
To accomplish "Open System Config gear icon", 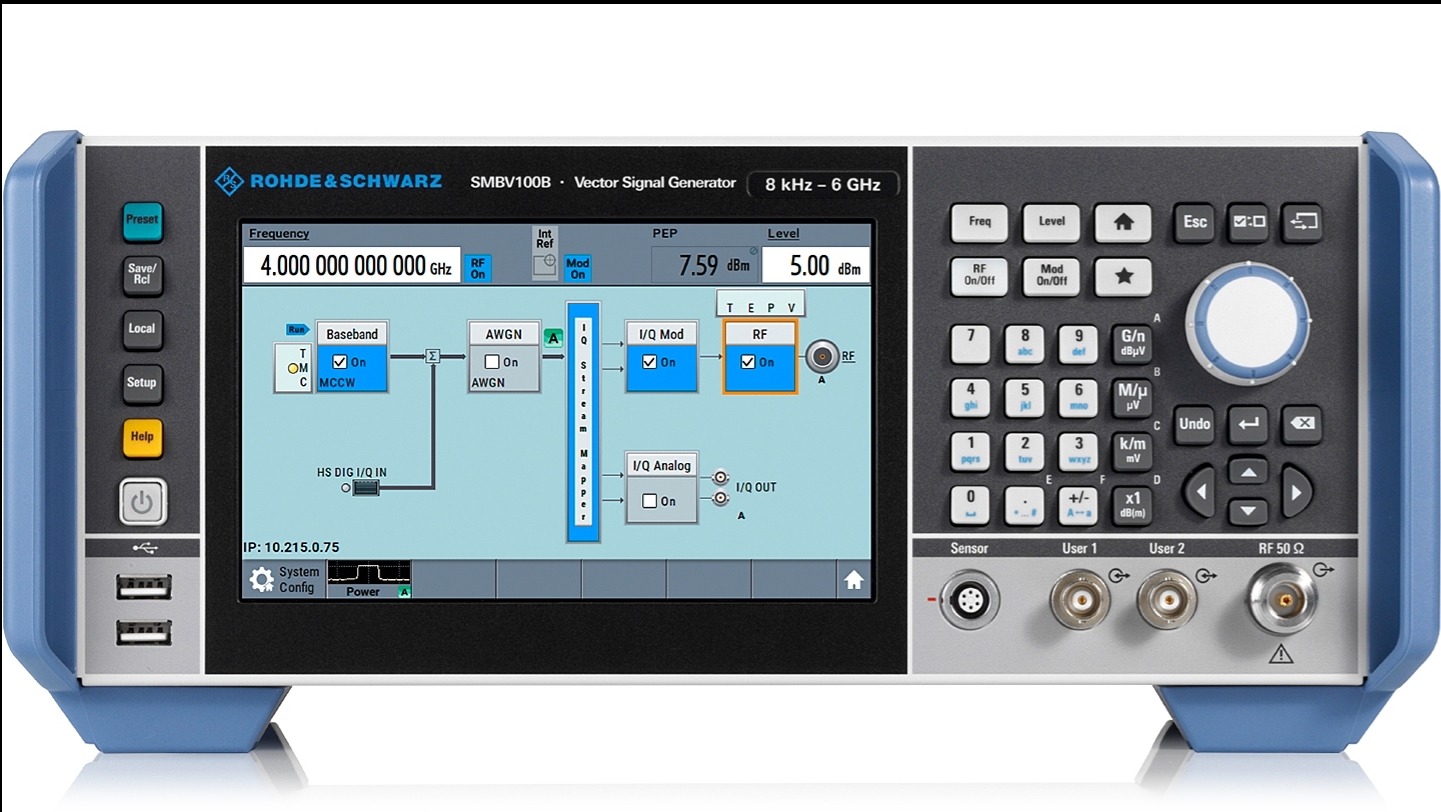I will click(262, 580).
